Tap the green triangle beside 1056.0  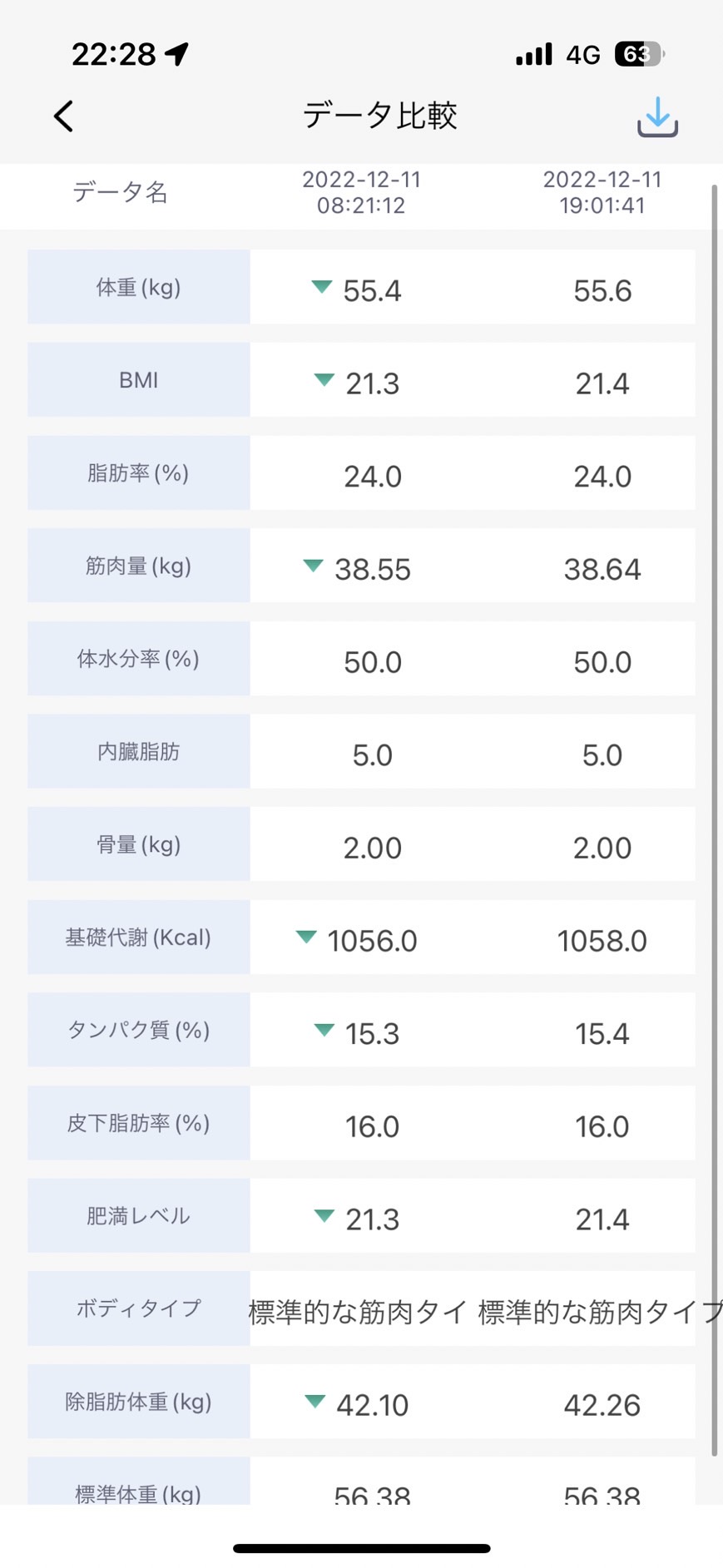click(x=306, y=937)
